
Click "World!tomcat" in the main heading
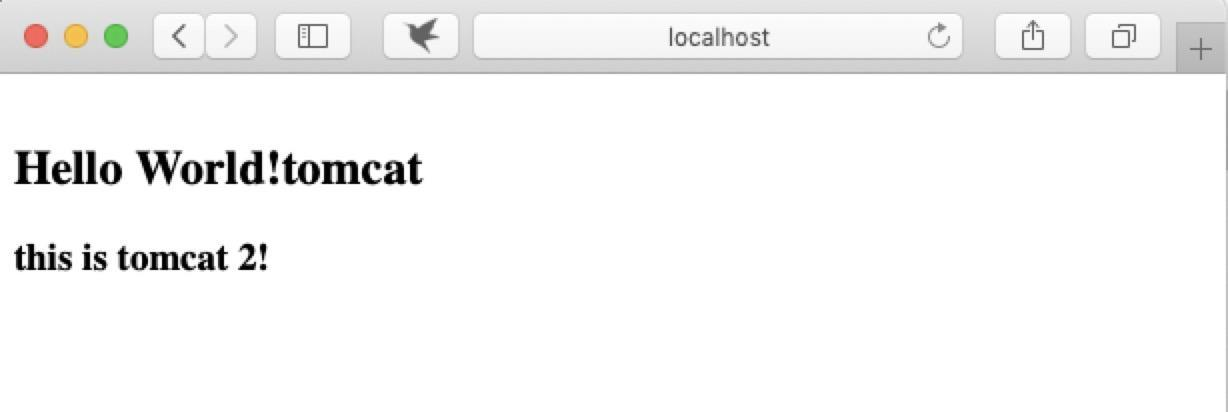click(x=279, y=170)
